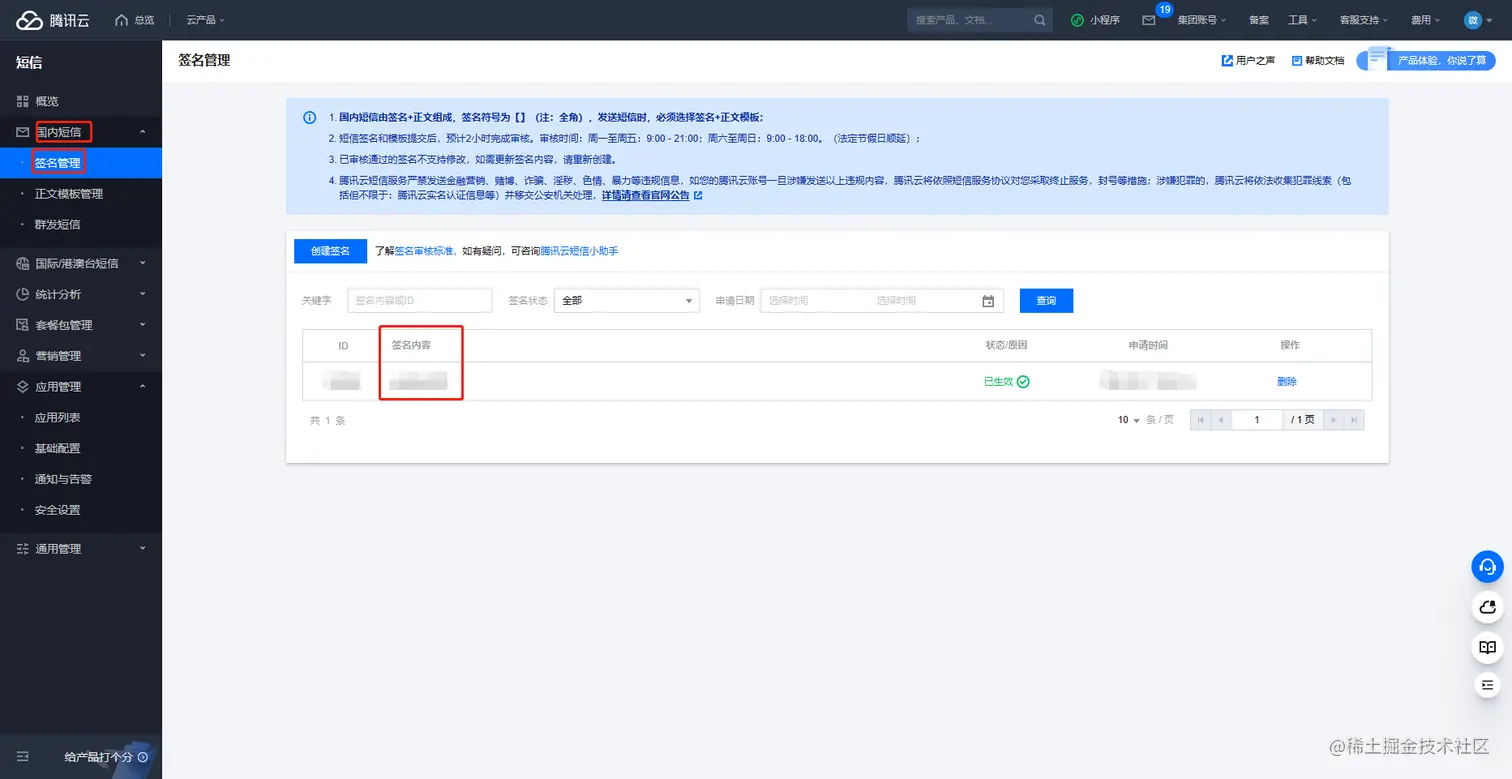Click the floating customer service headset icon
Image resolution: width=1512 pixels, height=779 pixels.
(1487, 567)
